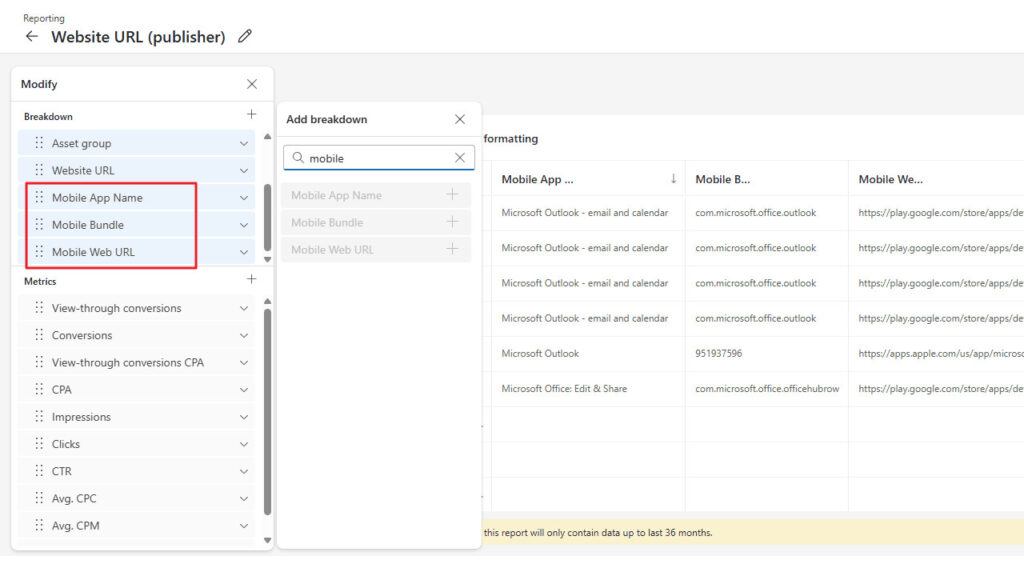This screenshot has height=576, width=1024.
Task: Add Mobile App Name with its plus icon
Action: 452,195
